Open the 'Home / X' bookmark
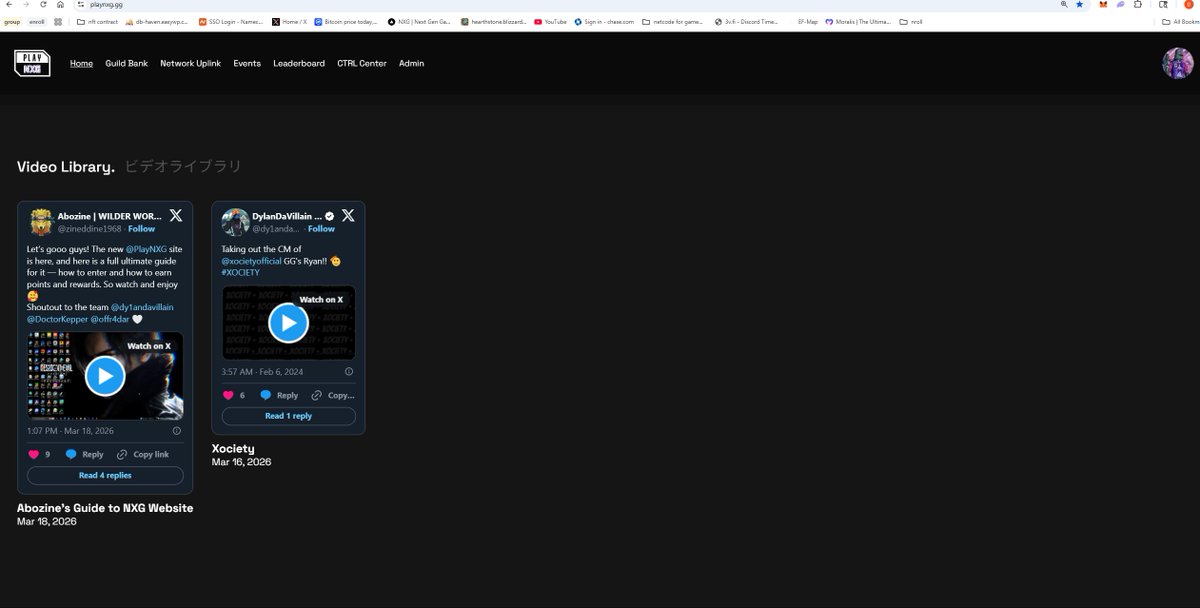This screenshot has width=1200, height=608. click(x=289, y=21)
